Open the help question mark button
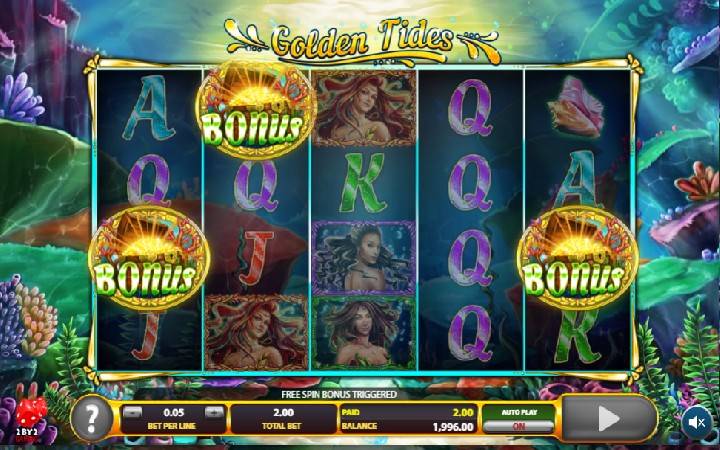 click(x=92, y=418)
